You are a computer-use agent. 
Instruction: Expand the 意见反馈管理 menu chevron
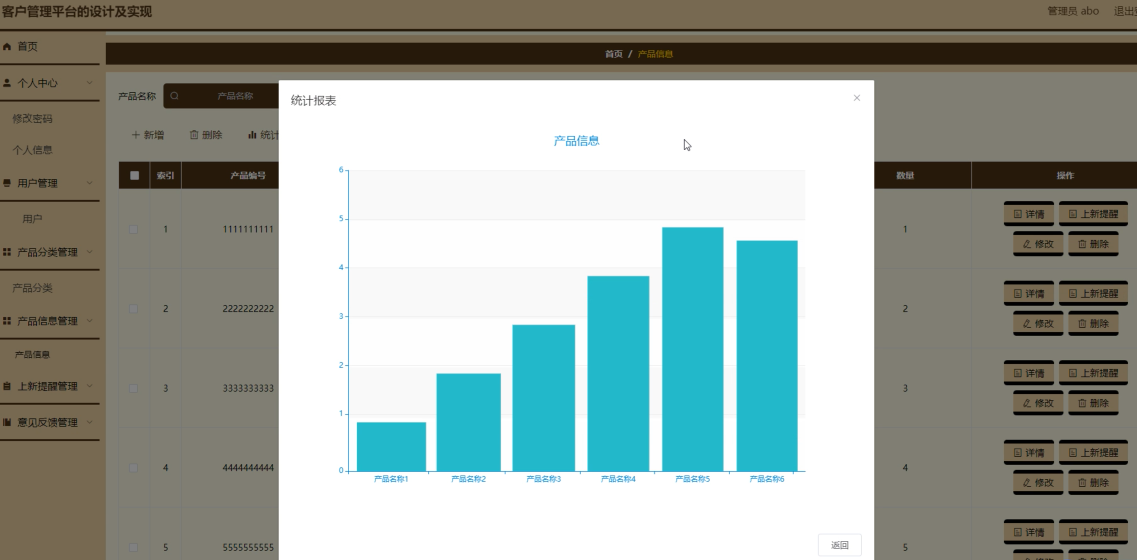90,423
